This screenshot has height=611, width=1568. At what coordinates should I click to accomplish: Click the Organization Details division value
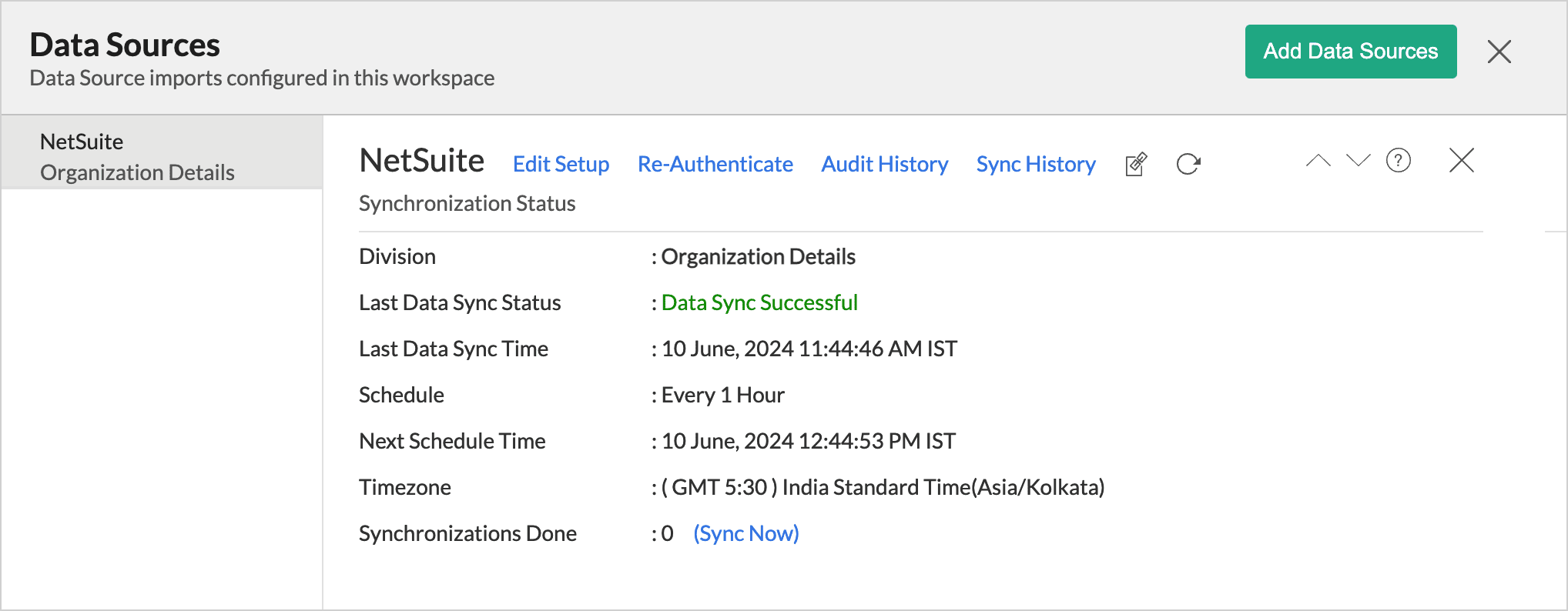tap(758, 256)
